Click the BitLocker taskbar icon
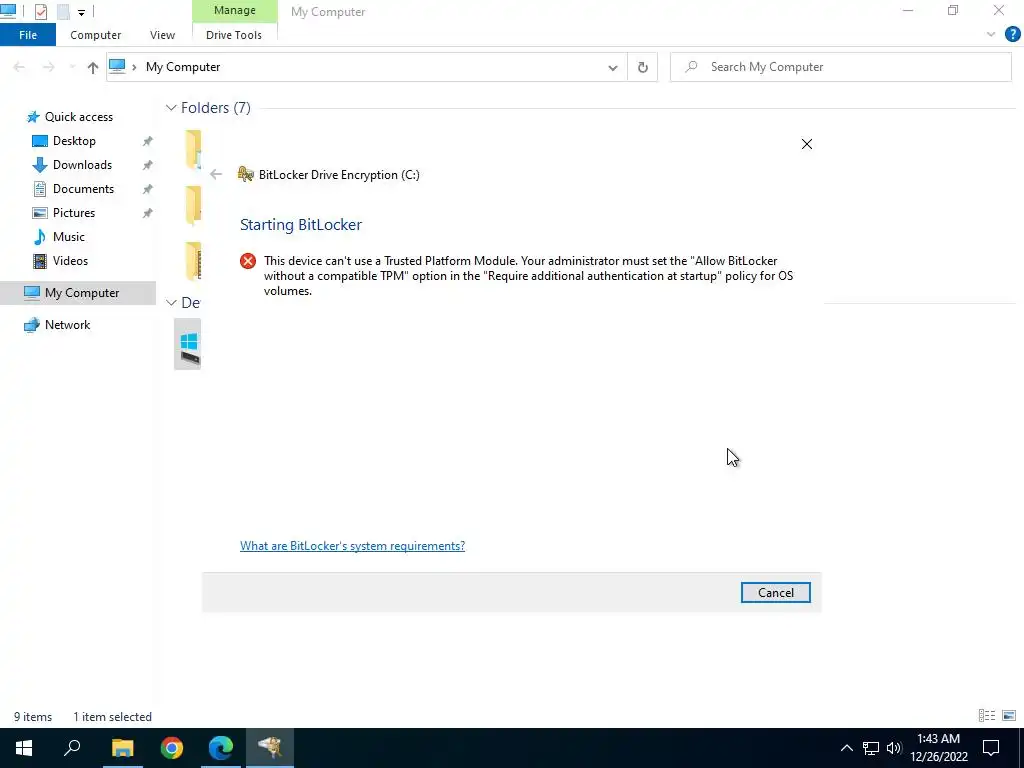1024x768 pixels. [270, 748]
